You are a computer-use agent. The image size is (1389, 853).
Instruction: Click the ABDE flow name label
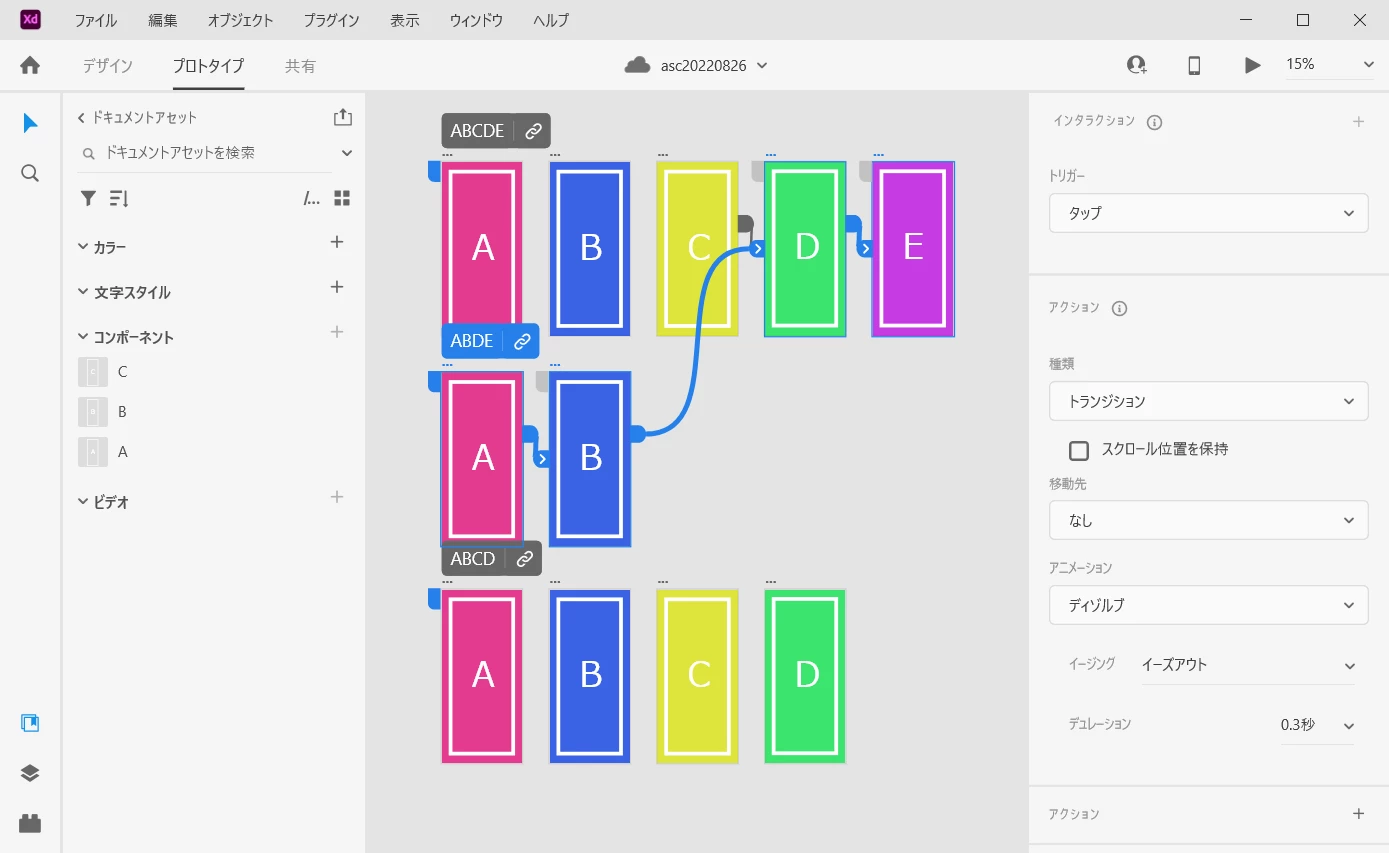point(472,341)
